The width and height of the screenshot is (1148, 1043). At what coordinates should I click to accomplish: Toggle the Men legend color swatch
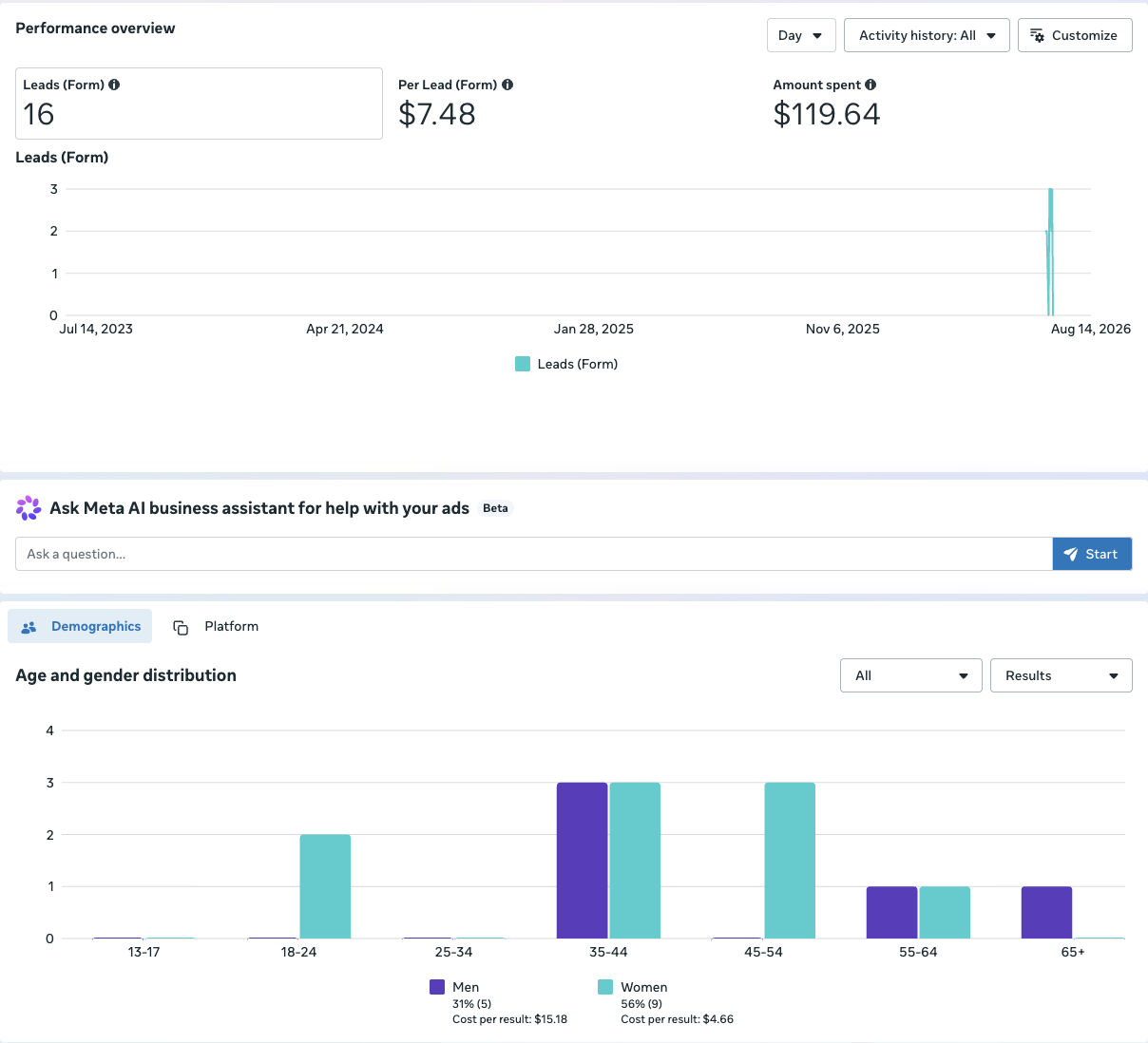click(437, 987)
